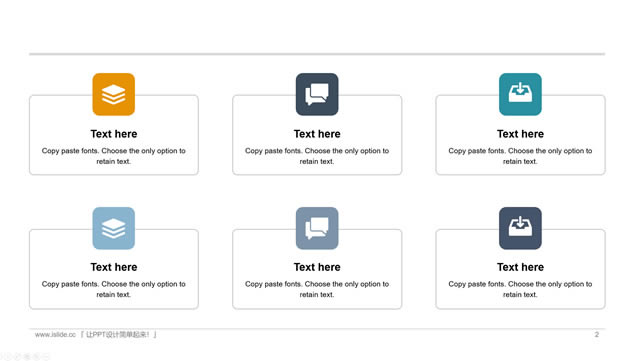Open the www.islide.cc footer link
Viewport: 635px width, 361px height.
55,335
